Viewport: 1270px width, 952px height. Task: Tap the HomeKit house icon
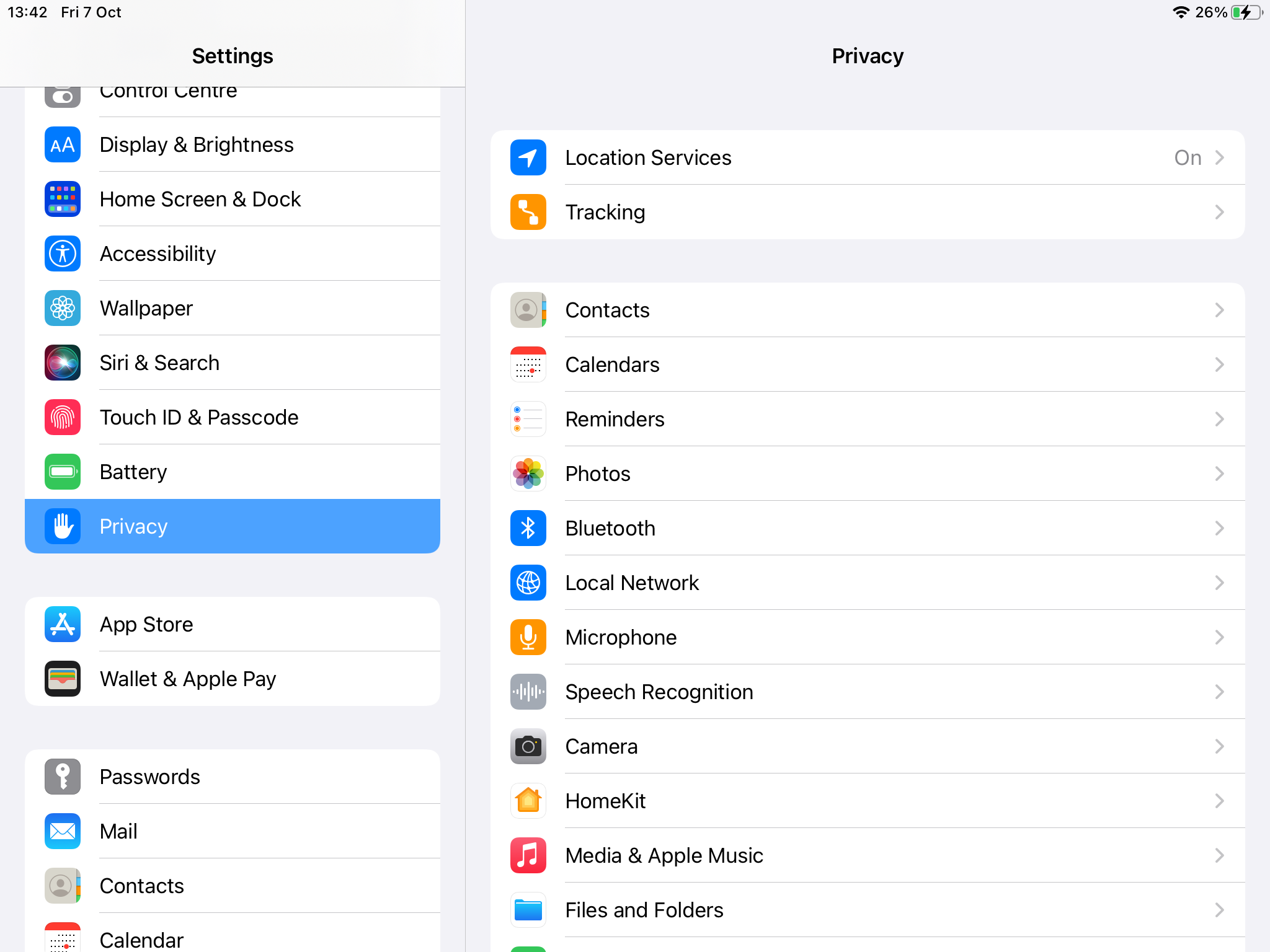pyautogui.click(x=528, y=801)
